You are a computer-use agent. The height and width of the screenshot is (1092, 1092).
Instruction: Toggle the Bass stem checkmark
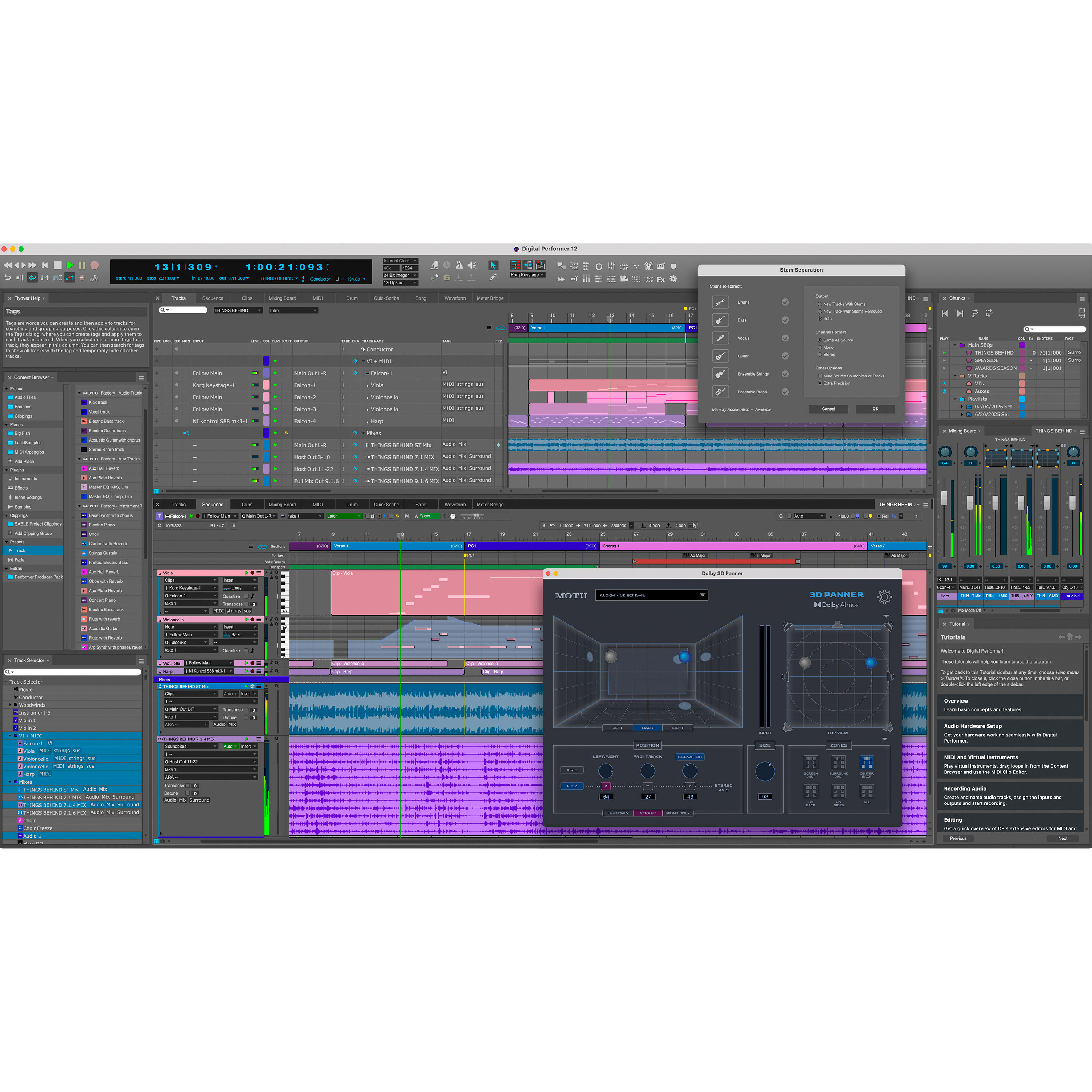(x=785, y=320)
